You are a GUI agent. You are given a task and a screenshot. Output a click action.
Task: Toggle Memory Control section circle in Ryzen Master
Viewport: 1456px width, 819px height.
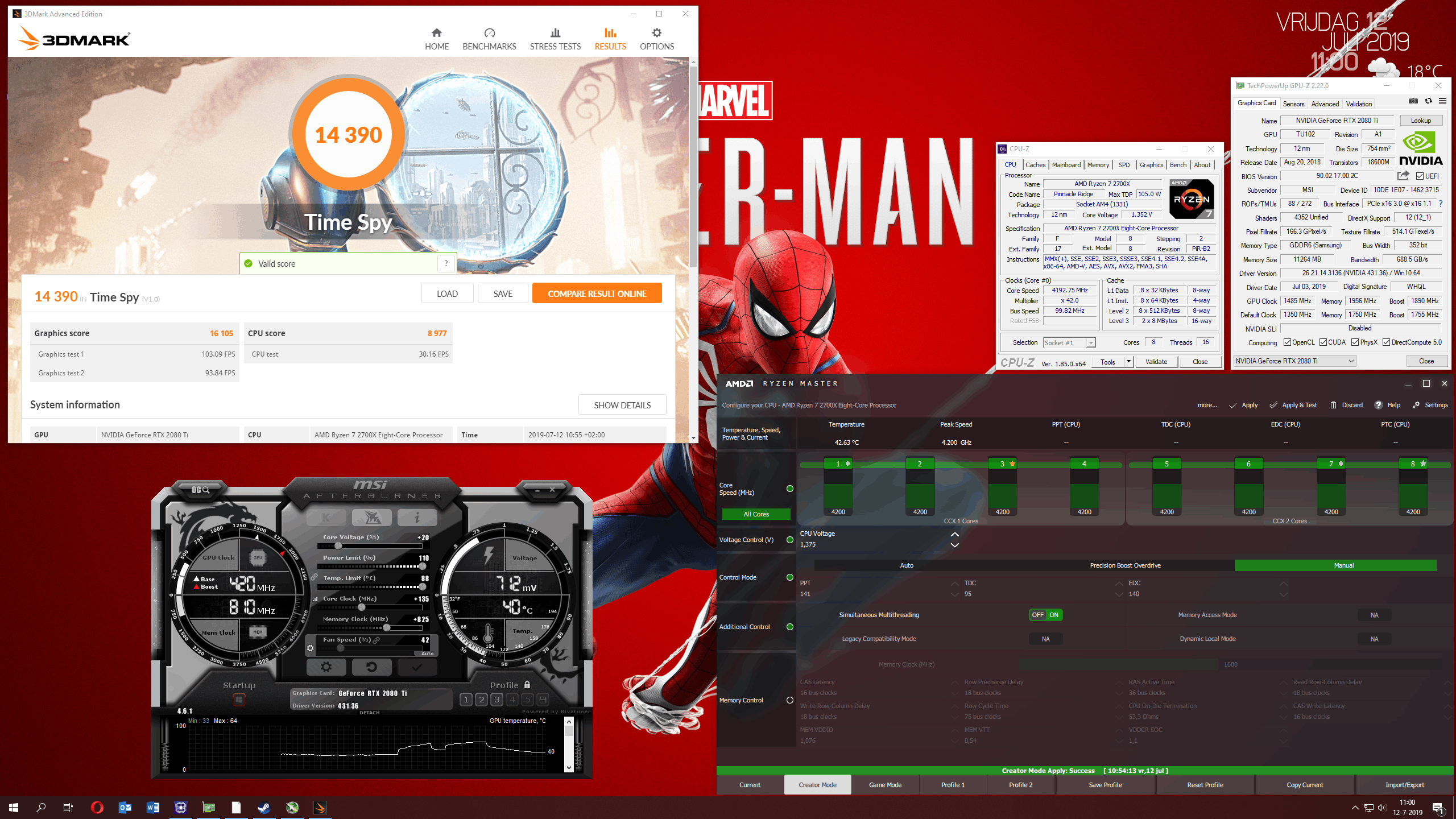tap(789, 700)
